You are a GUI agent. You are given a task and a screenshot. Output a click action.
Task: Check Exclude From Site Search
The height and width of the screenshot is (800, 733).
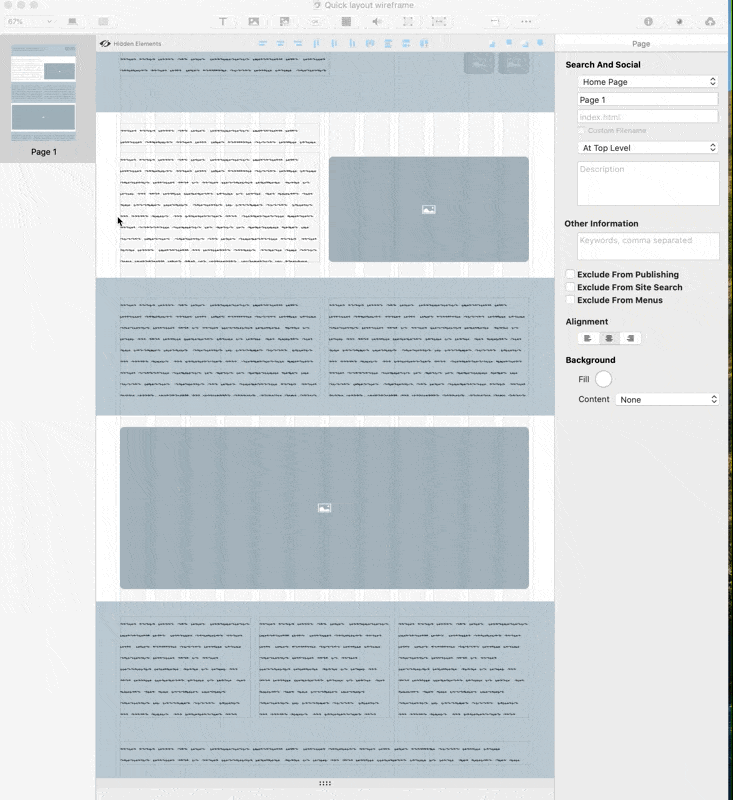tap(570, 287)
